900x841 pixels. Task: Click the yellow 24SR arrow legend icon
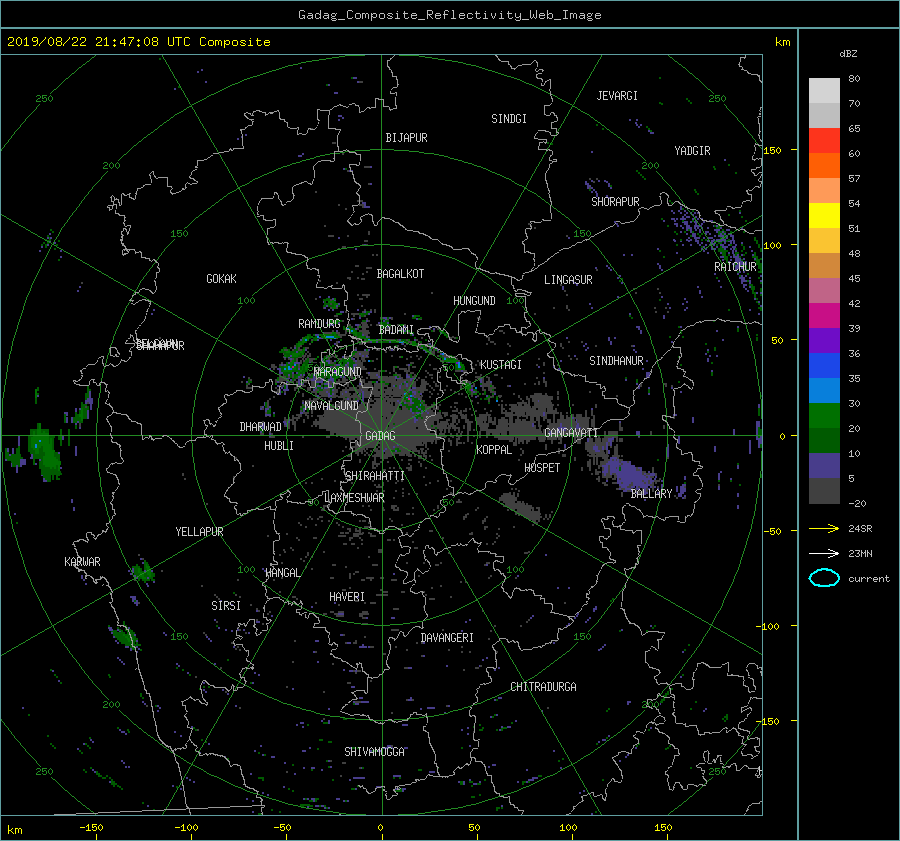(824, 528)
